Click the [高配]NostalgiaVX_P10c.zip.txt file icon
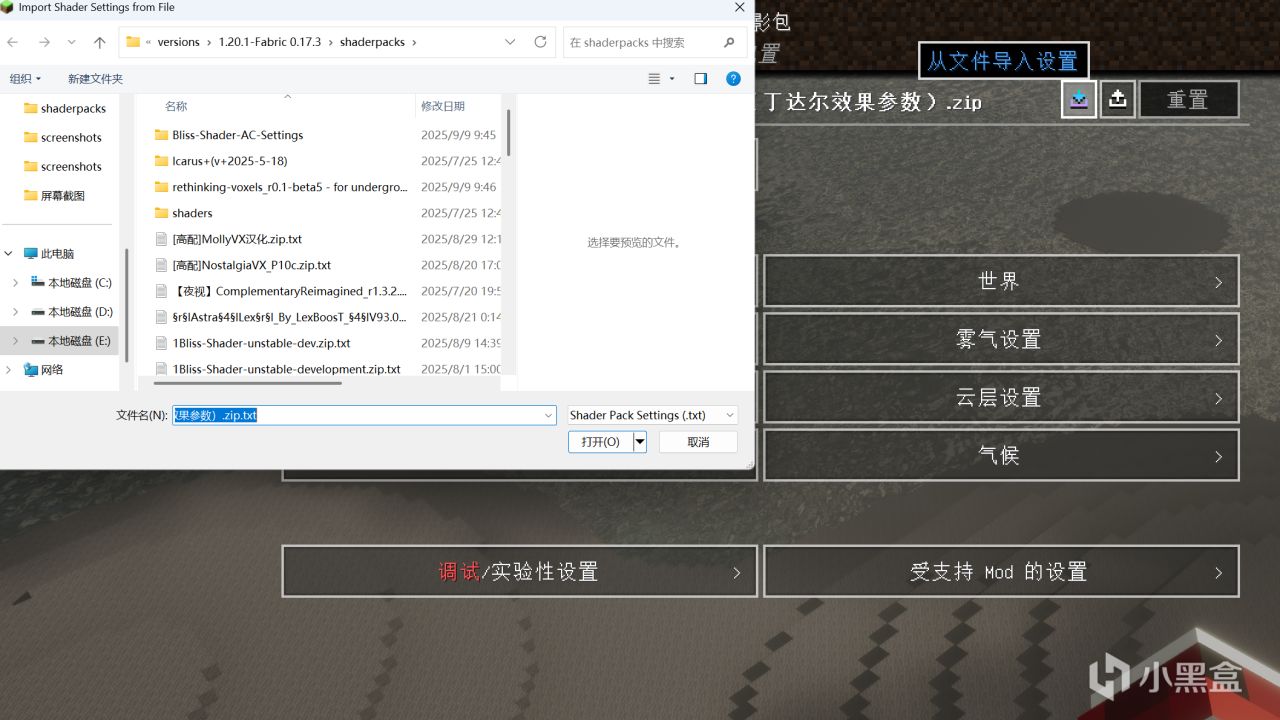Screen dimensions: 1280x720 [162, 265]
